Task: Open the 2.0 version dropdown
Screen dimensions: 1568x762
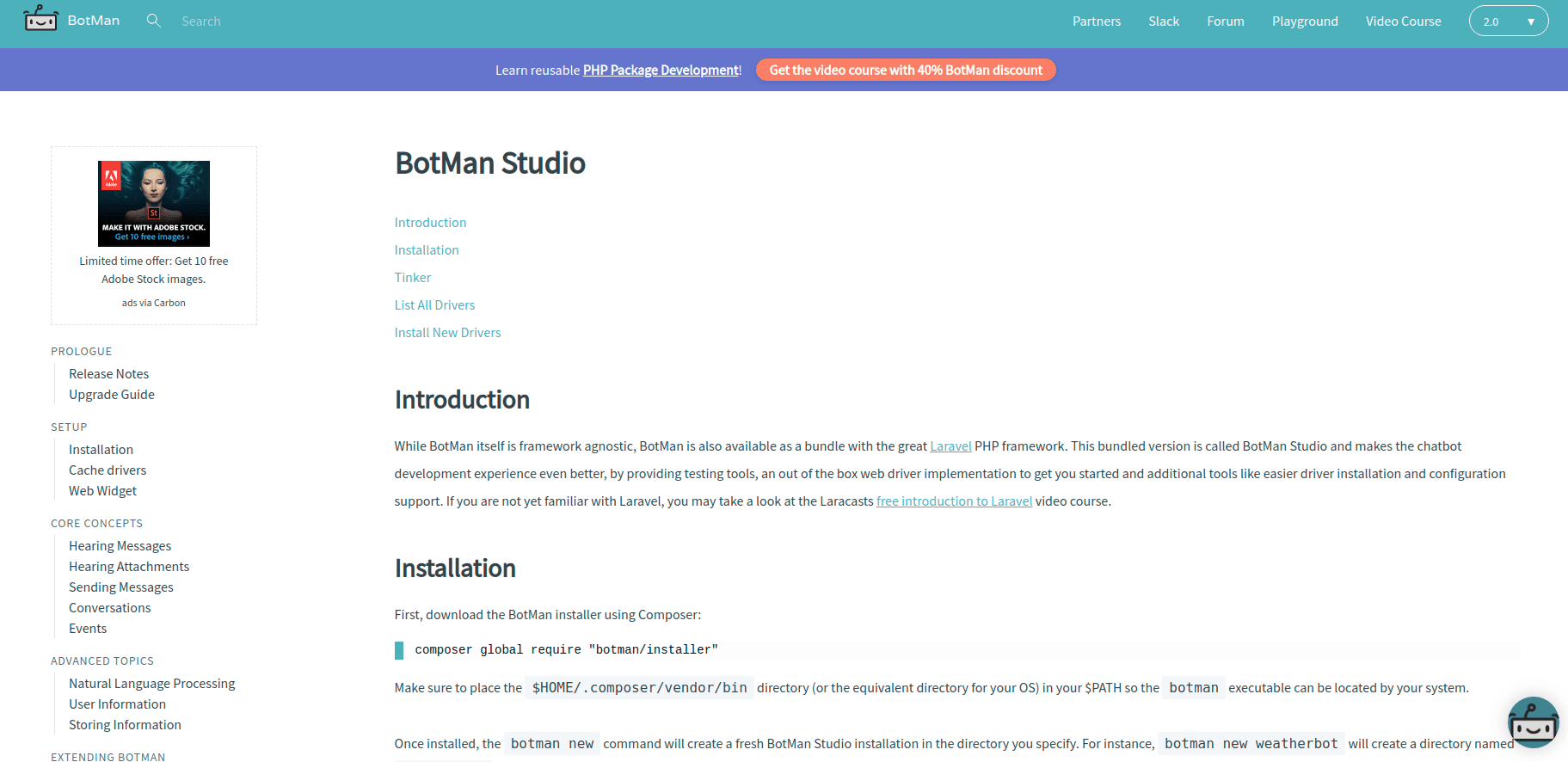Action: (x=1509, y=22)
